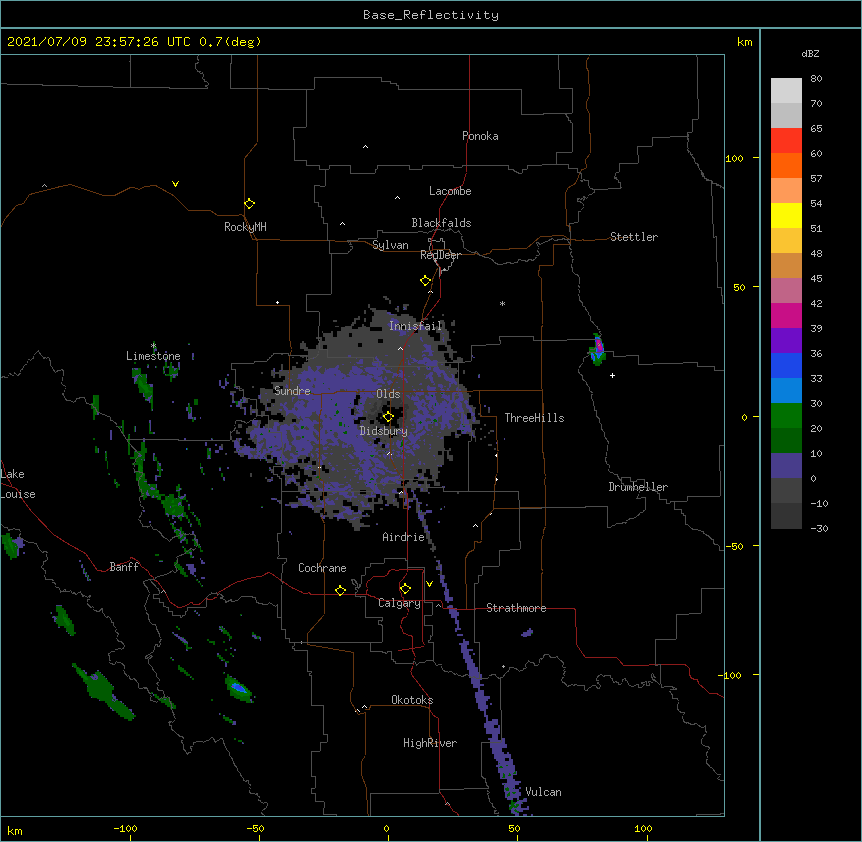This screenshot has width=862, height=842.
Task: Click the RockyMH label
Action: 245,227
